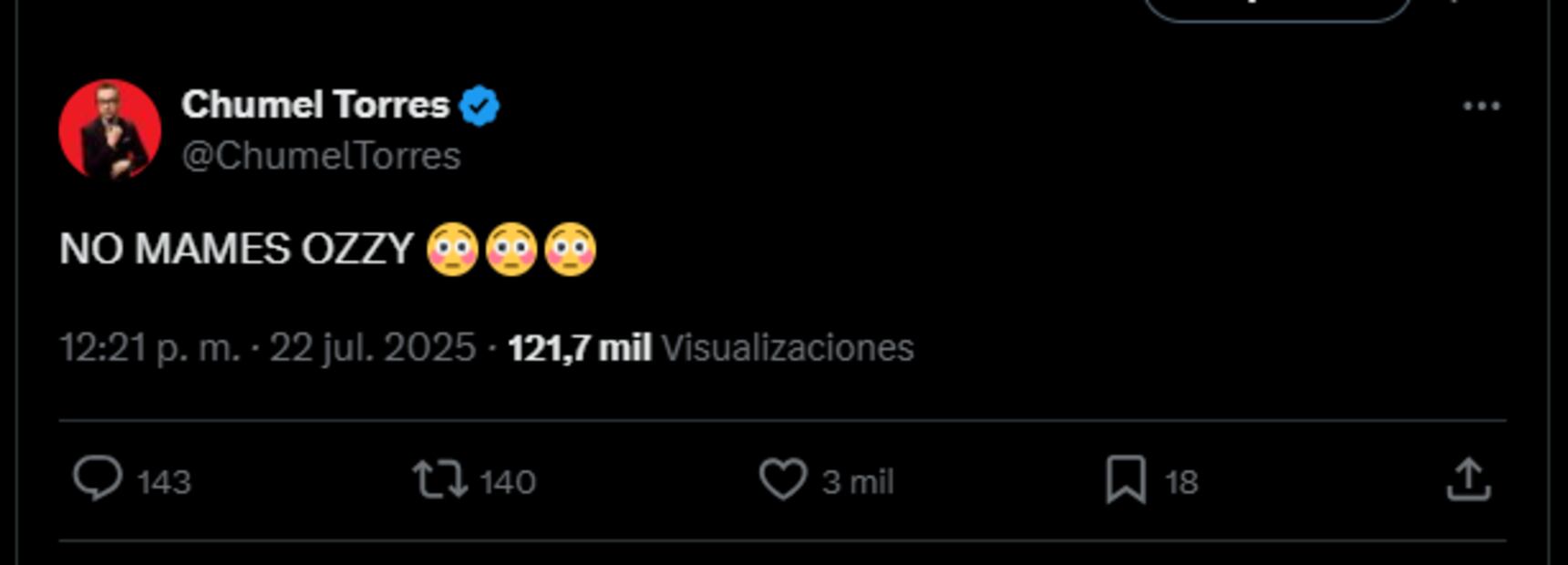Click the last flushed face emoji
This screenshot has height=565, width=1568.
pos(571,249)
